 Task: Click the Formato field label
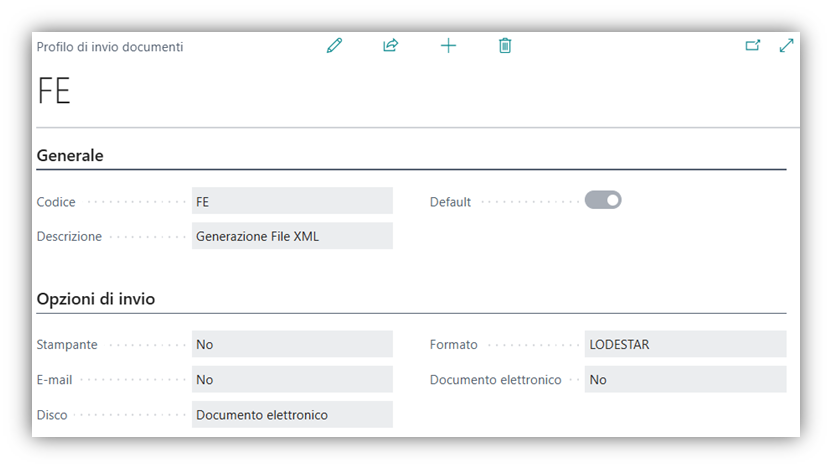click(x=454, y=345)
